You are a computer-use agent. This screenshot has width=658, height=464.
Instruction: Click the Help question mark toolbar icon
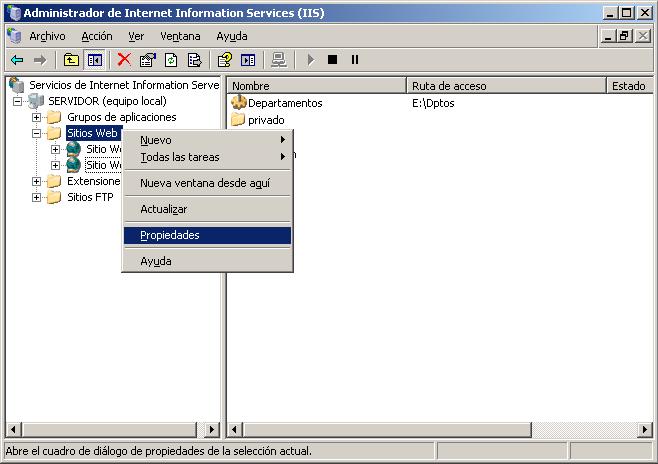[x=225, y=60]
